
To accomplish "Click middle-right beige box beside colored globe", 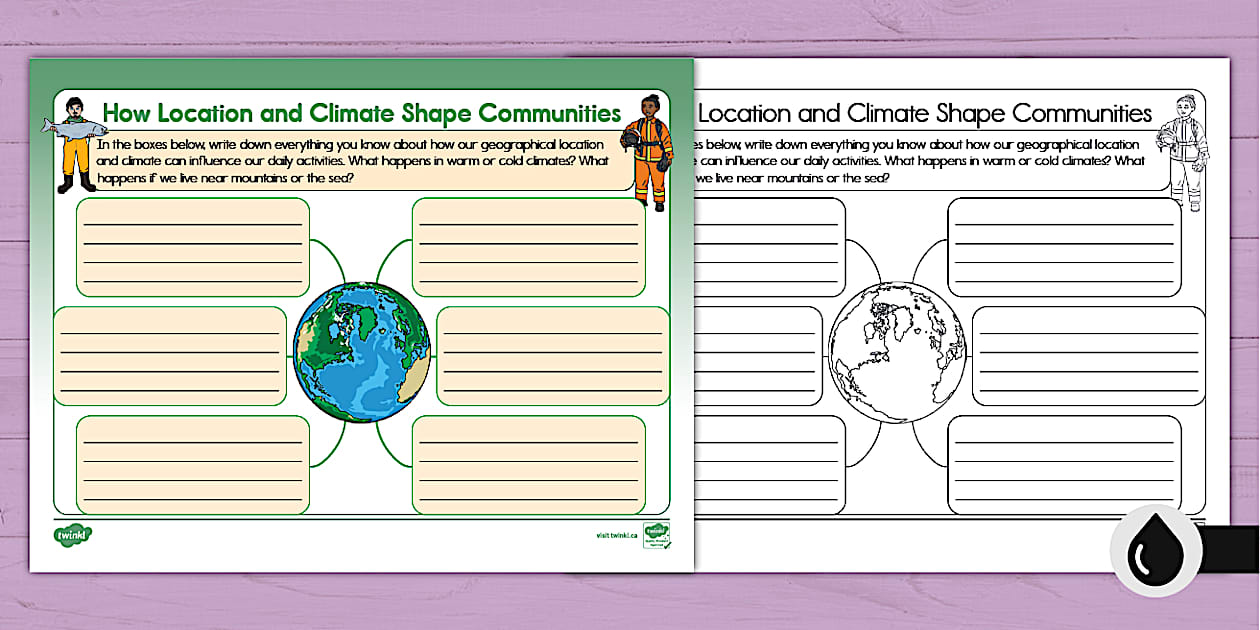I will [553, 356].
